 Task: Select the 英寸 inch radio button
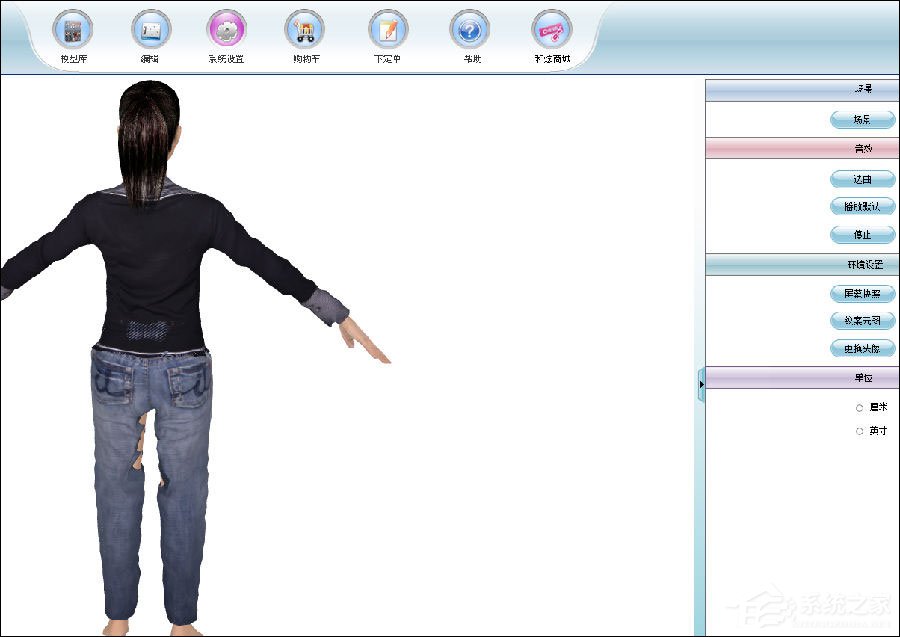click(x=859, y=431)
